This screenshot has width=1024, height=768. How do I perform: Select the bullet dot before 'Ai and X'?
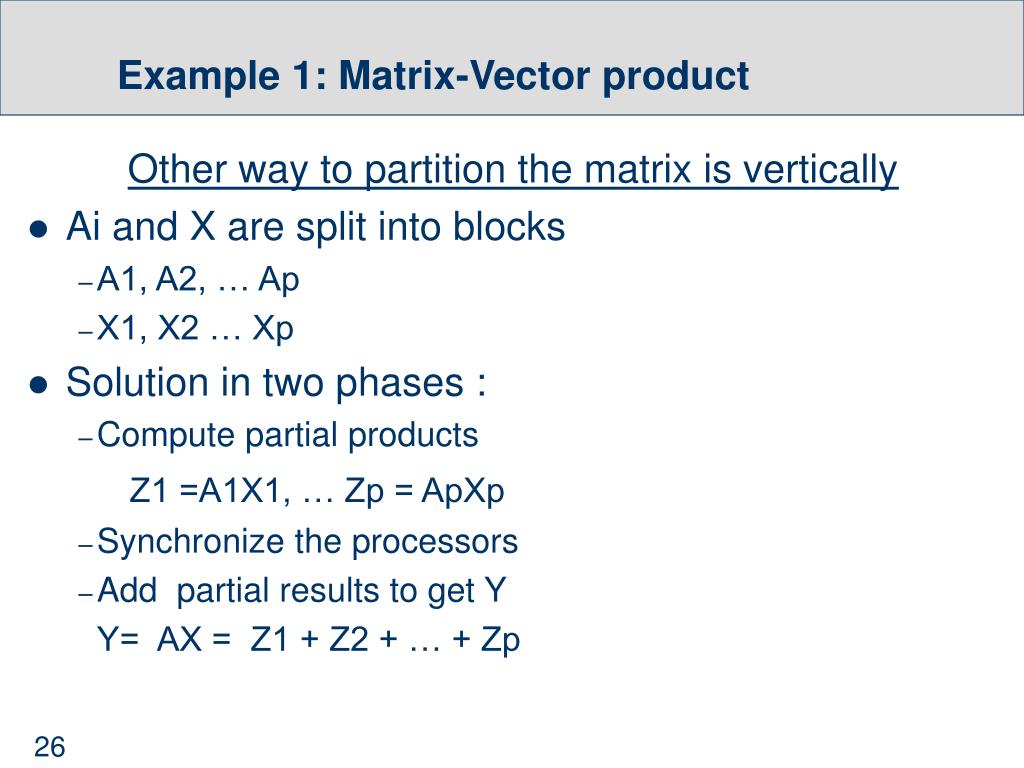[x=39, y=229]
